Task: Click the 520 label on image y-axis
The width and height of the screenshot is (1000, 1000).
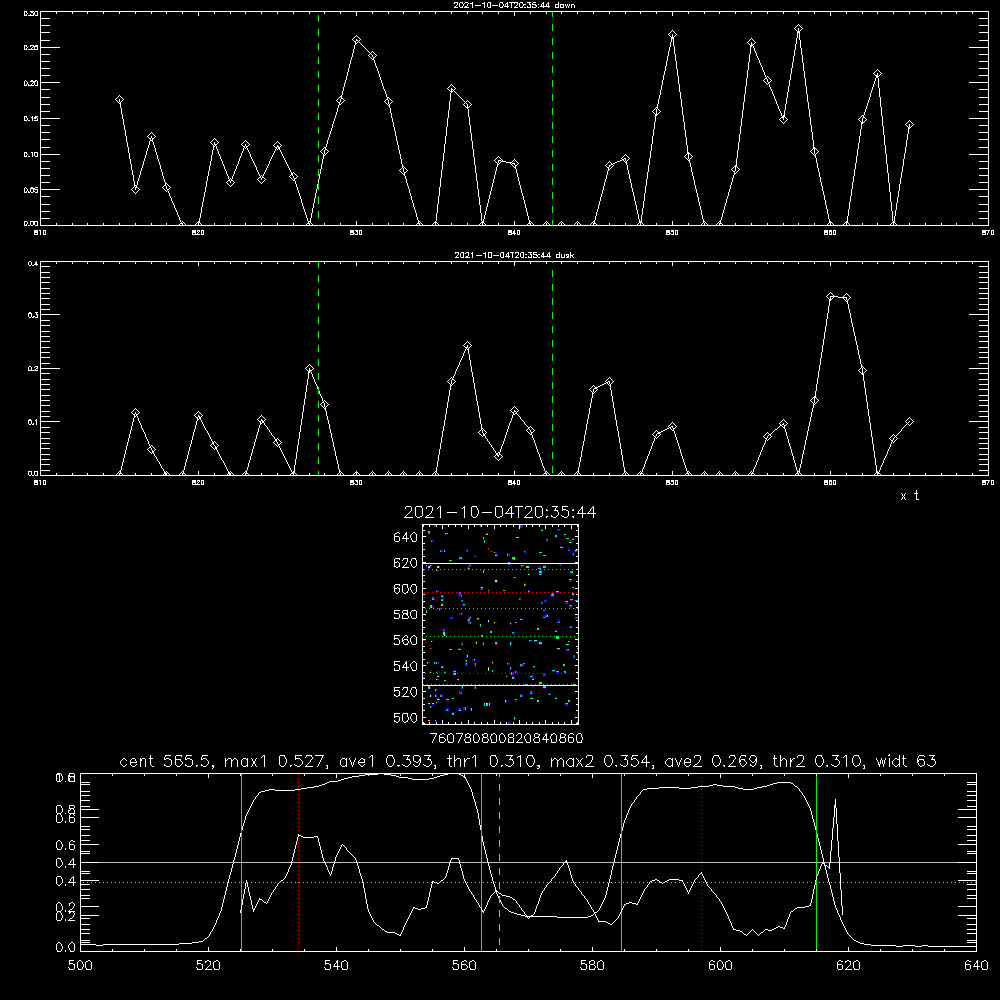Action: pyautogui.click(x=406, y=692)
